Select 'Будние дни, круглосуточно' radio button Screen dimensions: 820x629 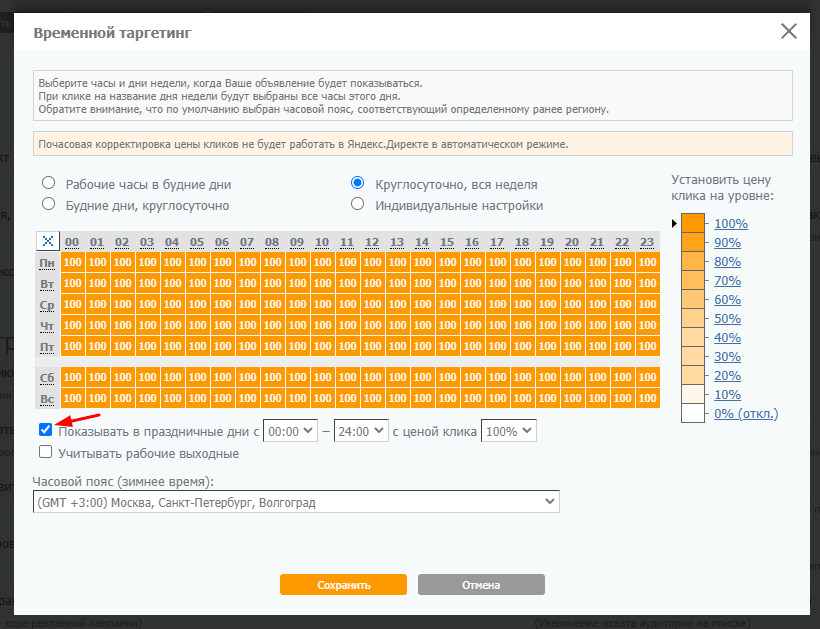(x=48, y=205)
